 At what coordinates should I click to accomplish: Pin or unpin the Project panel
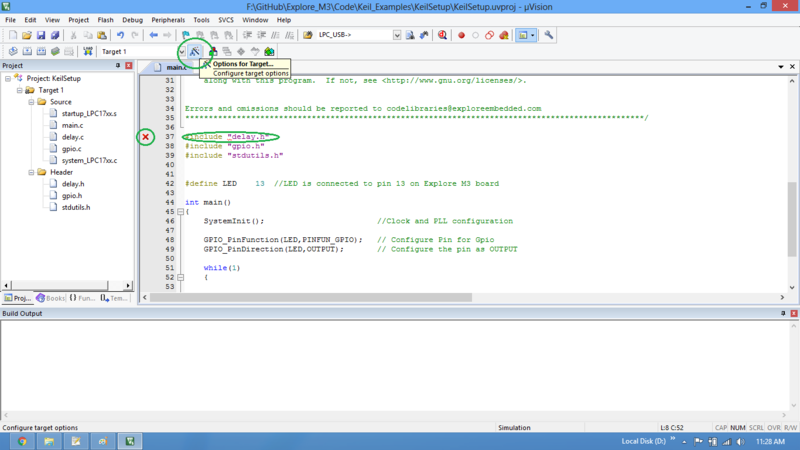118,65
